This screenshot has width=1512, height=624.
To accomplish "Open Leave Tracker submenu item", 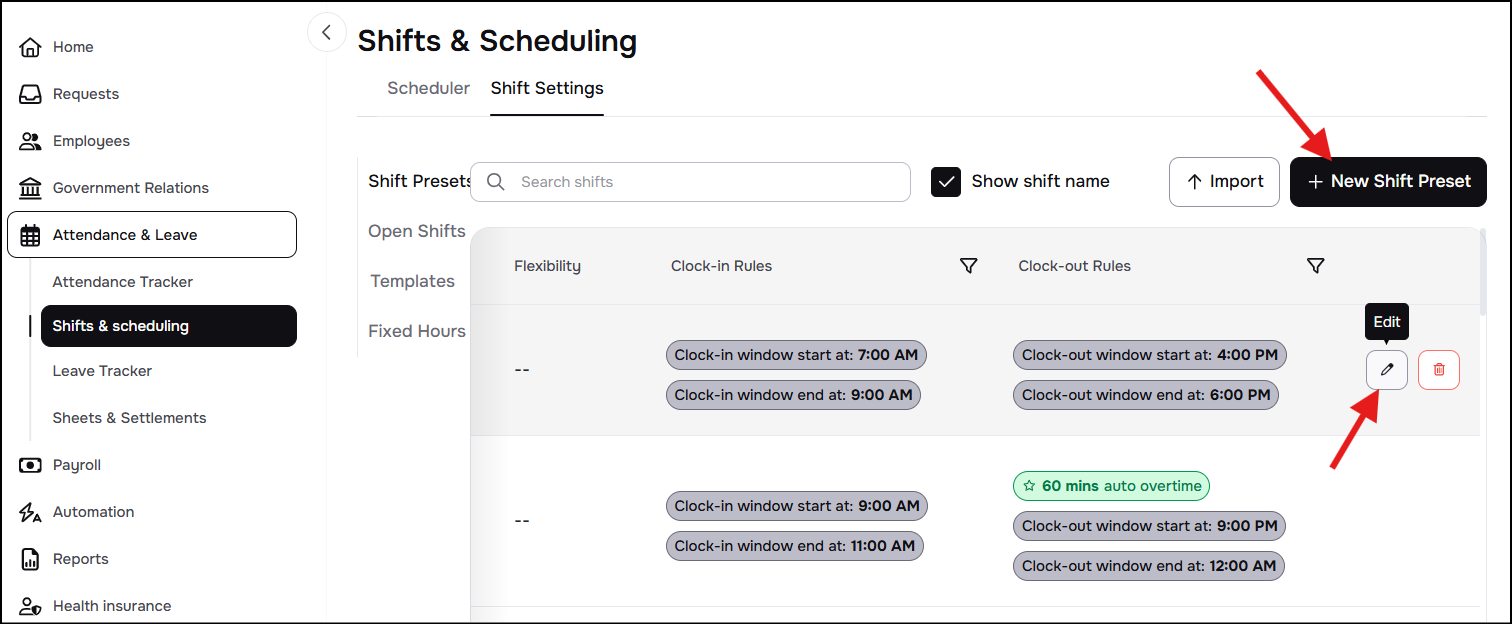I will coord(102,371).
